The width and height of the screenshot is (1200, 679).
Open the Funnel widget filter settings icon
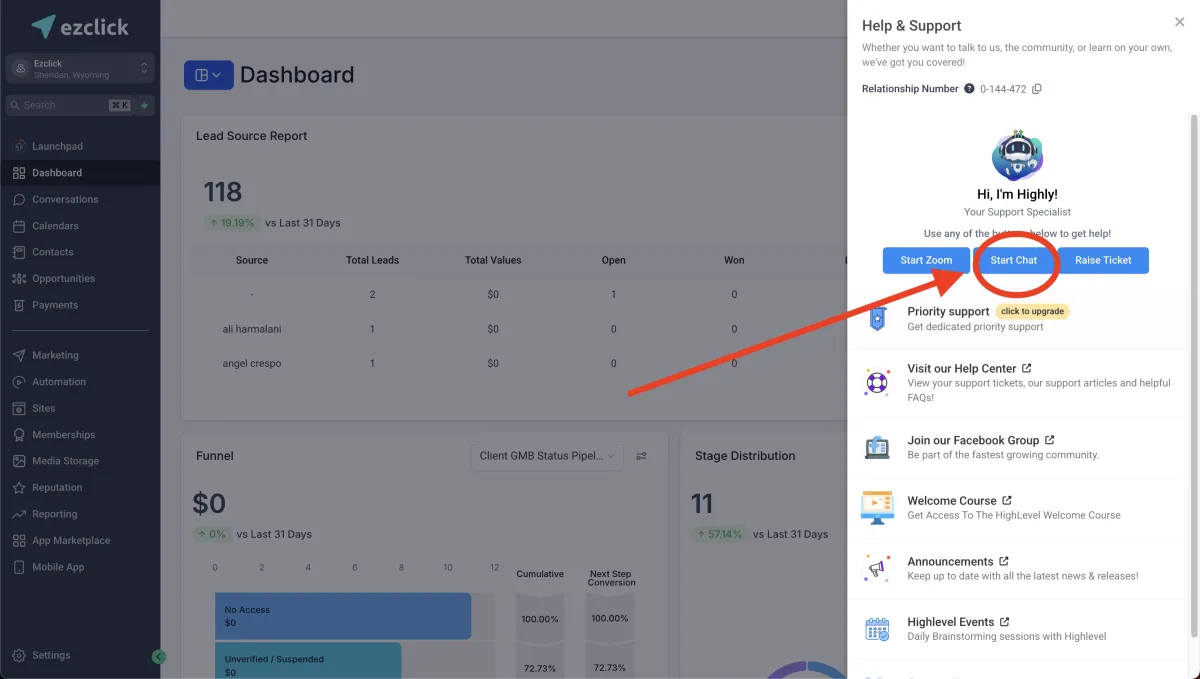tap(641, 456)
